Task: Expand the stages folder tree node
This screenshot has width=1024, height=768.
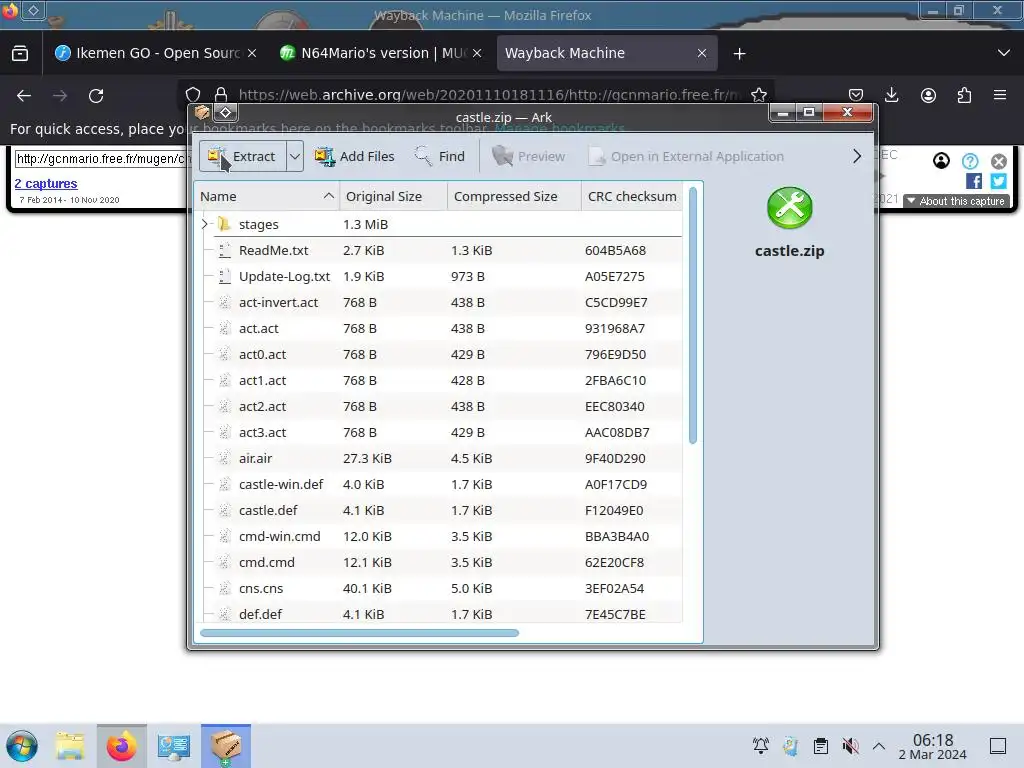Action: [204, 225]
